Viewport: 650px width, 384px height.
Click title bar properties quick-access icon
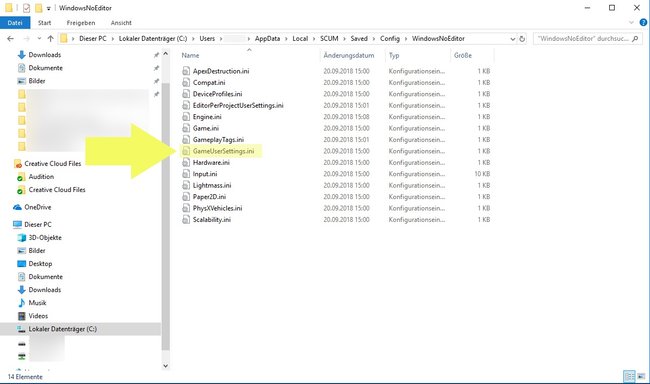tap(26, 8)
